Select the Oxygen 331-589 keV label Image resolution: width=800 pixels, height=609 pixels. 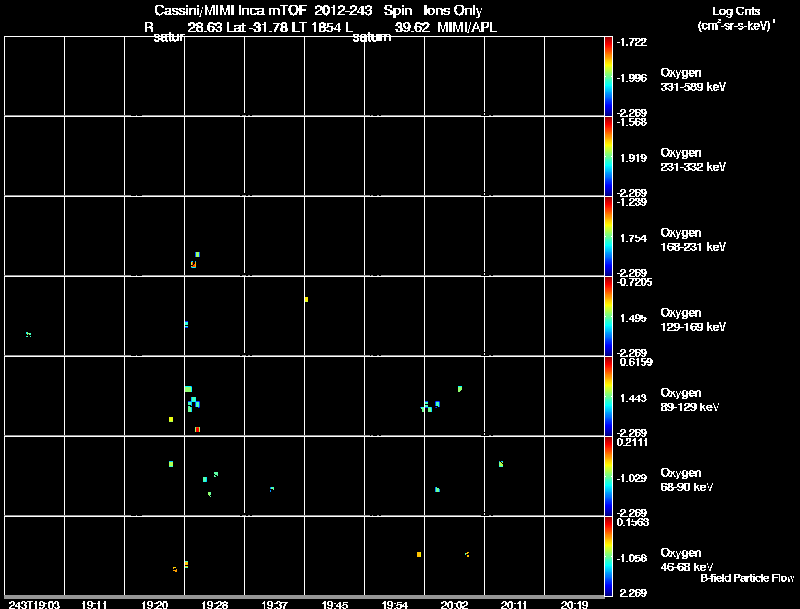[x=693, y=80]
